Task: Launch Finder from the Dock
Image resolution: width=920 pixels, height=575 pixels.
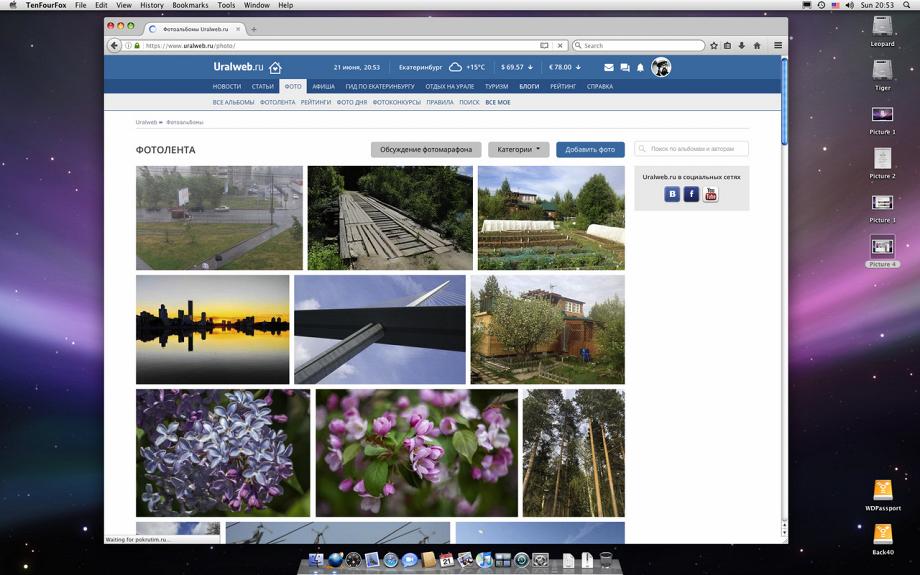Action: [x=316, y=560]
